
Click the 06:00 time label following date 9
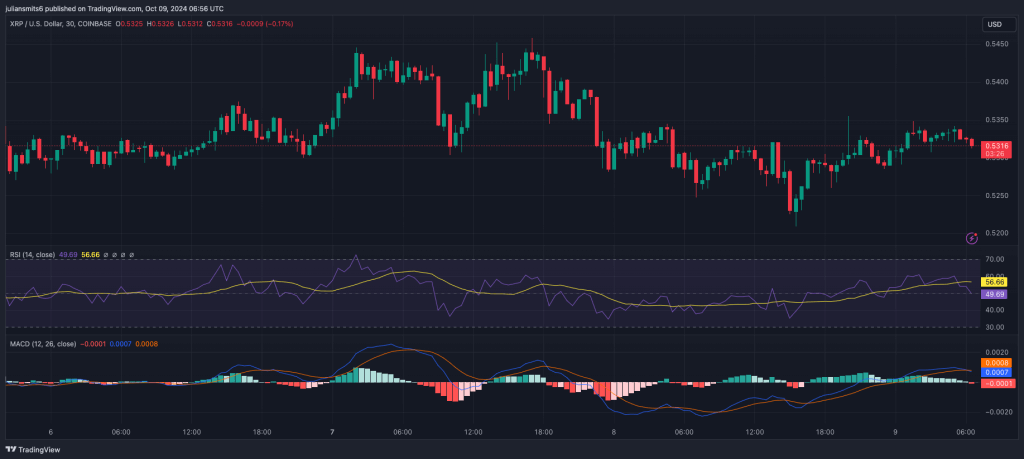pos(966,432)
